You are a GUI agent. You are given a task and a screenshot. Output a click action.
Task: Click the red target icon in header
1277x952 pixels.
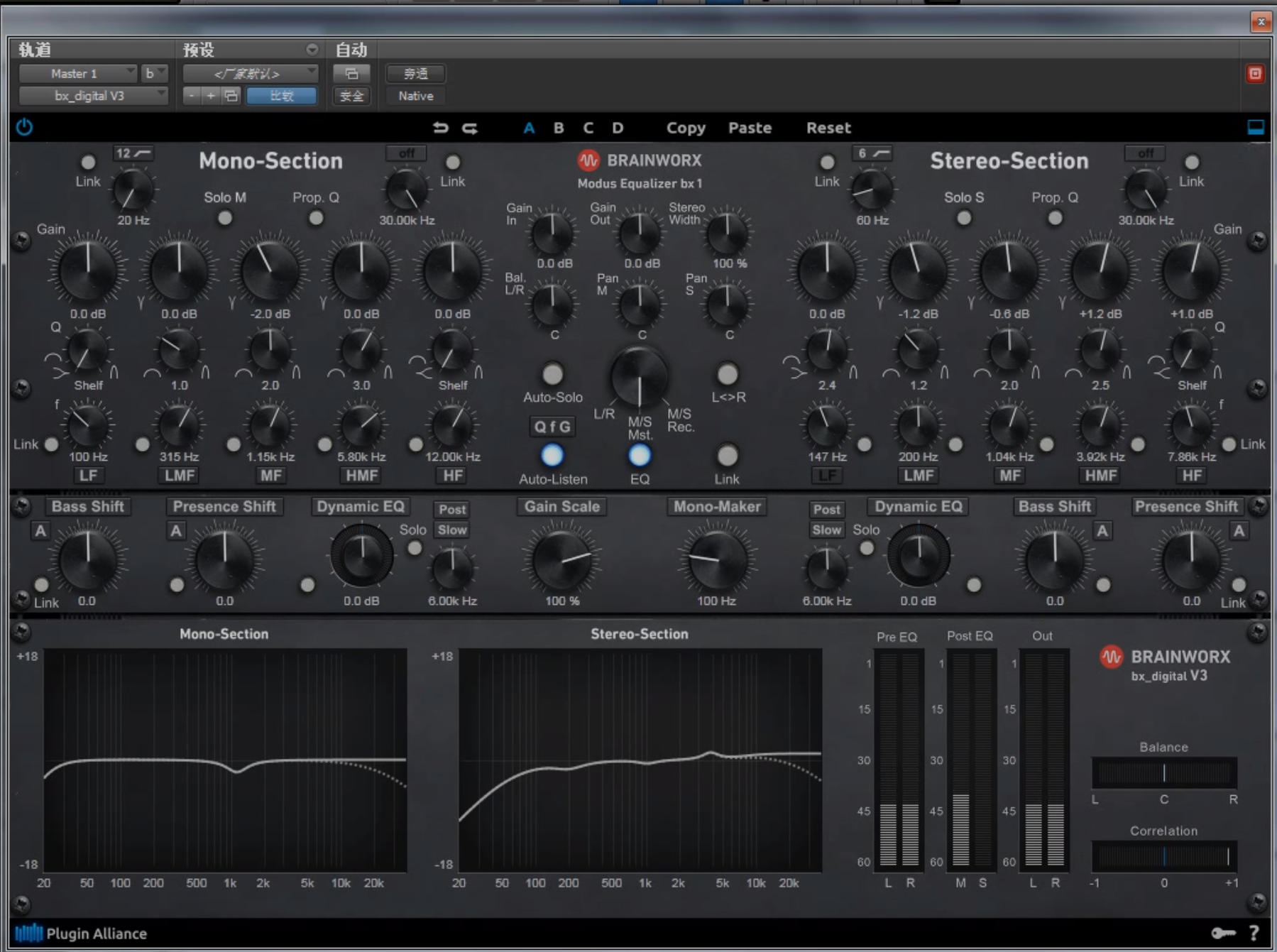(1255, 74)
